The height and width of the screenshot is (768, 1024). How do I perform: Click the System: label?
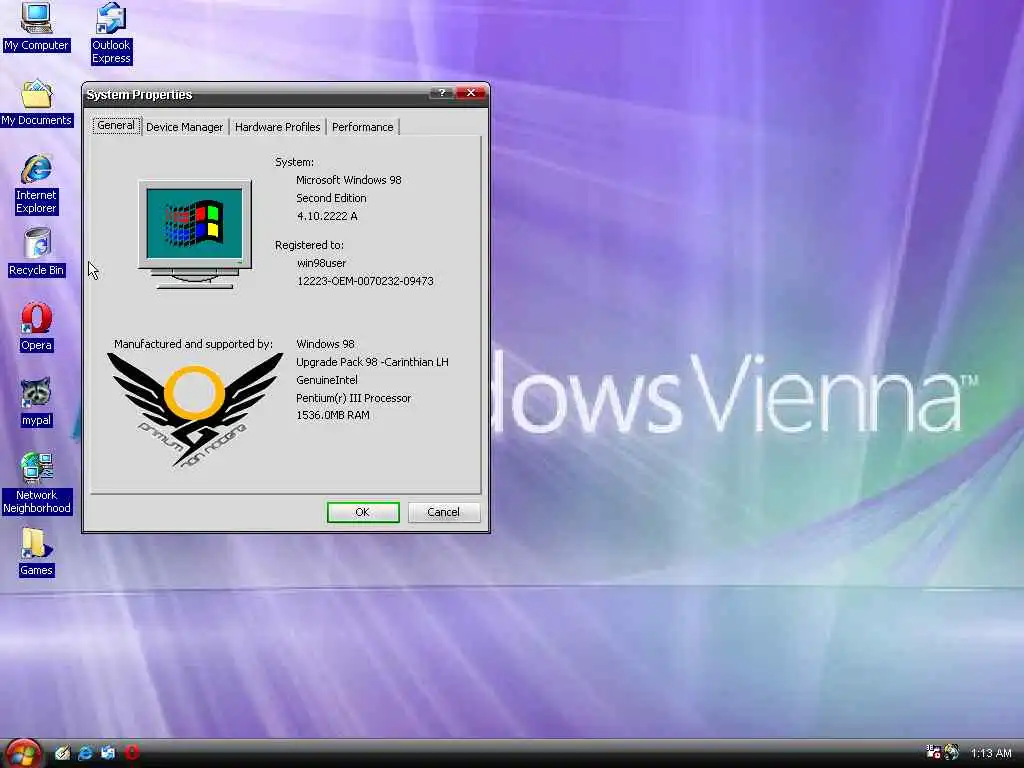point(294,162)
